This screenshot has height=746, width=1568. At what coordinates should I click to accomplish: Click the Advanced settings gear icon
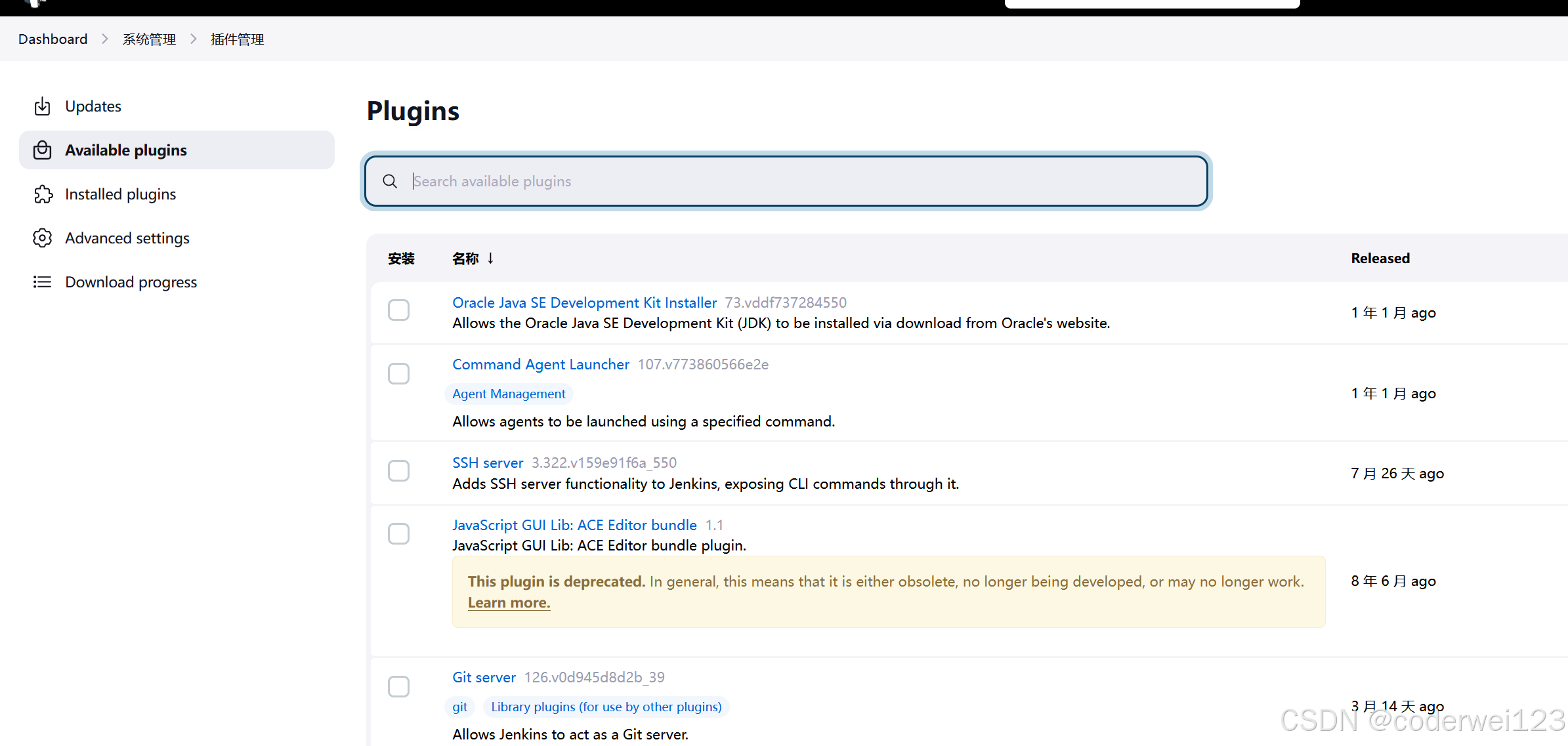[43, 238]
